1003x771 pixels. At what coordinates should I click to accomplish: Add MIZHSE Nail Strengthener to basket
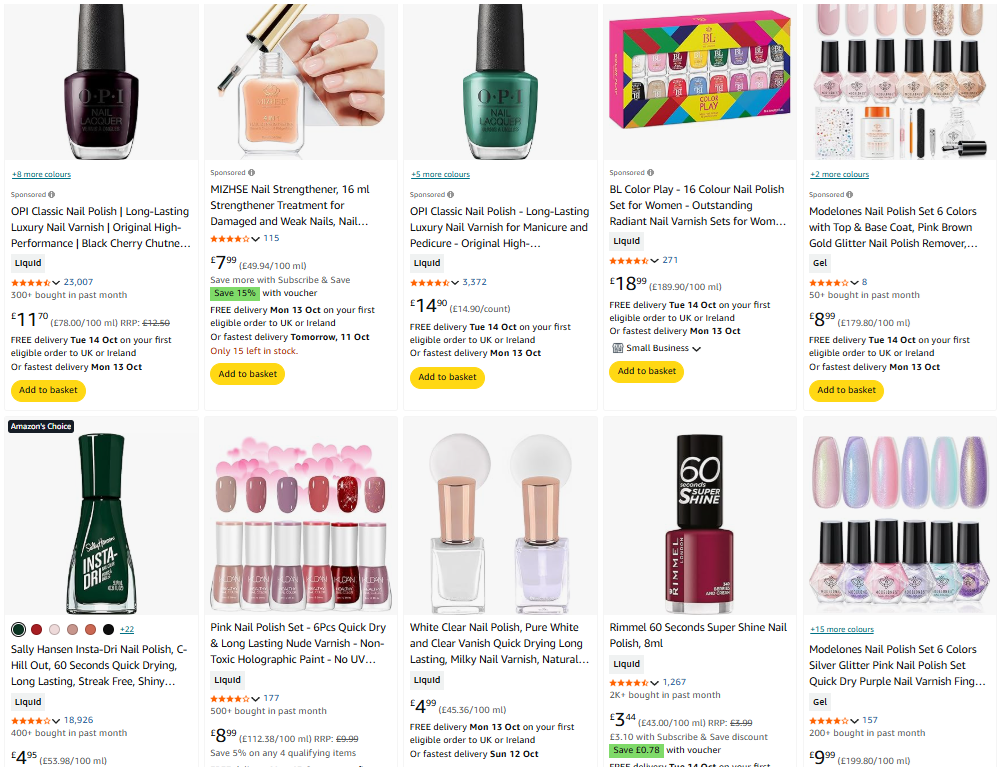pyautogui.click(x=247, y=374)
